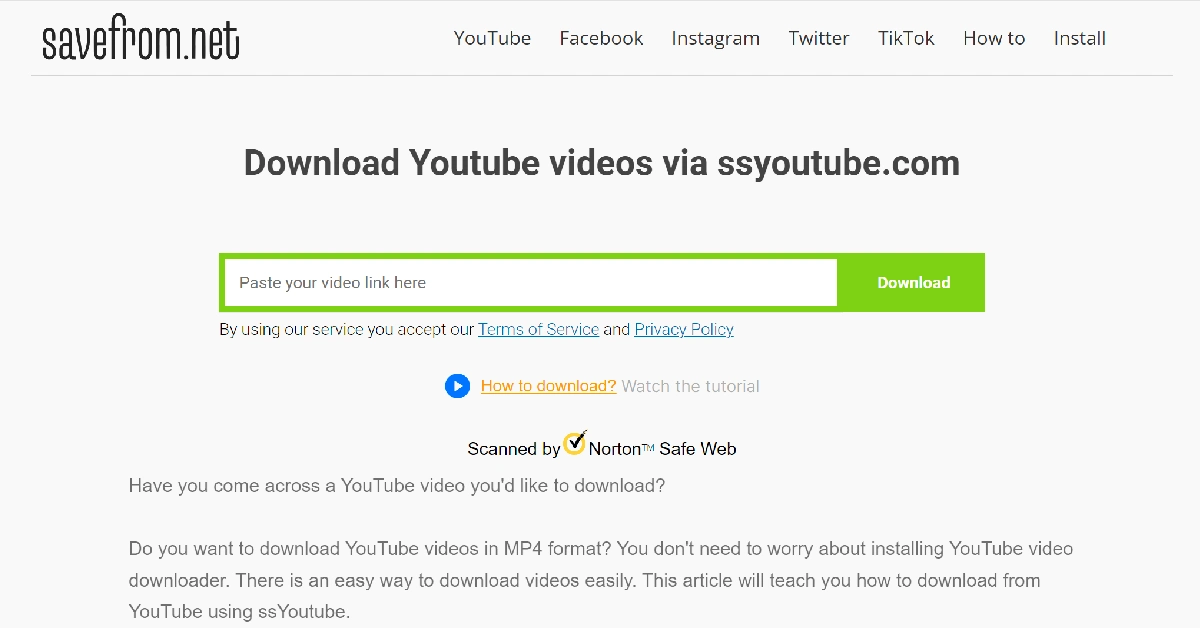
Task: Open the Terms of Service link
Action: pos(538,329)
